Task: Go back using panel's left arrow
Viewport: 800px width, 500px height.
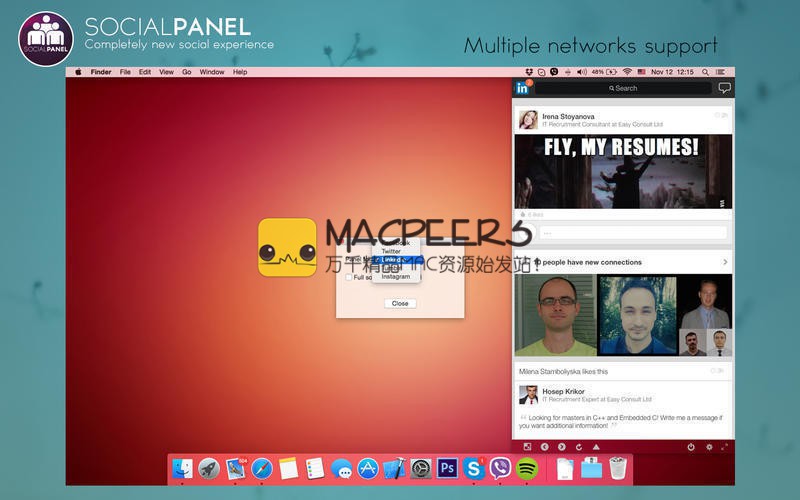Action: (544, 446)
